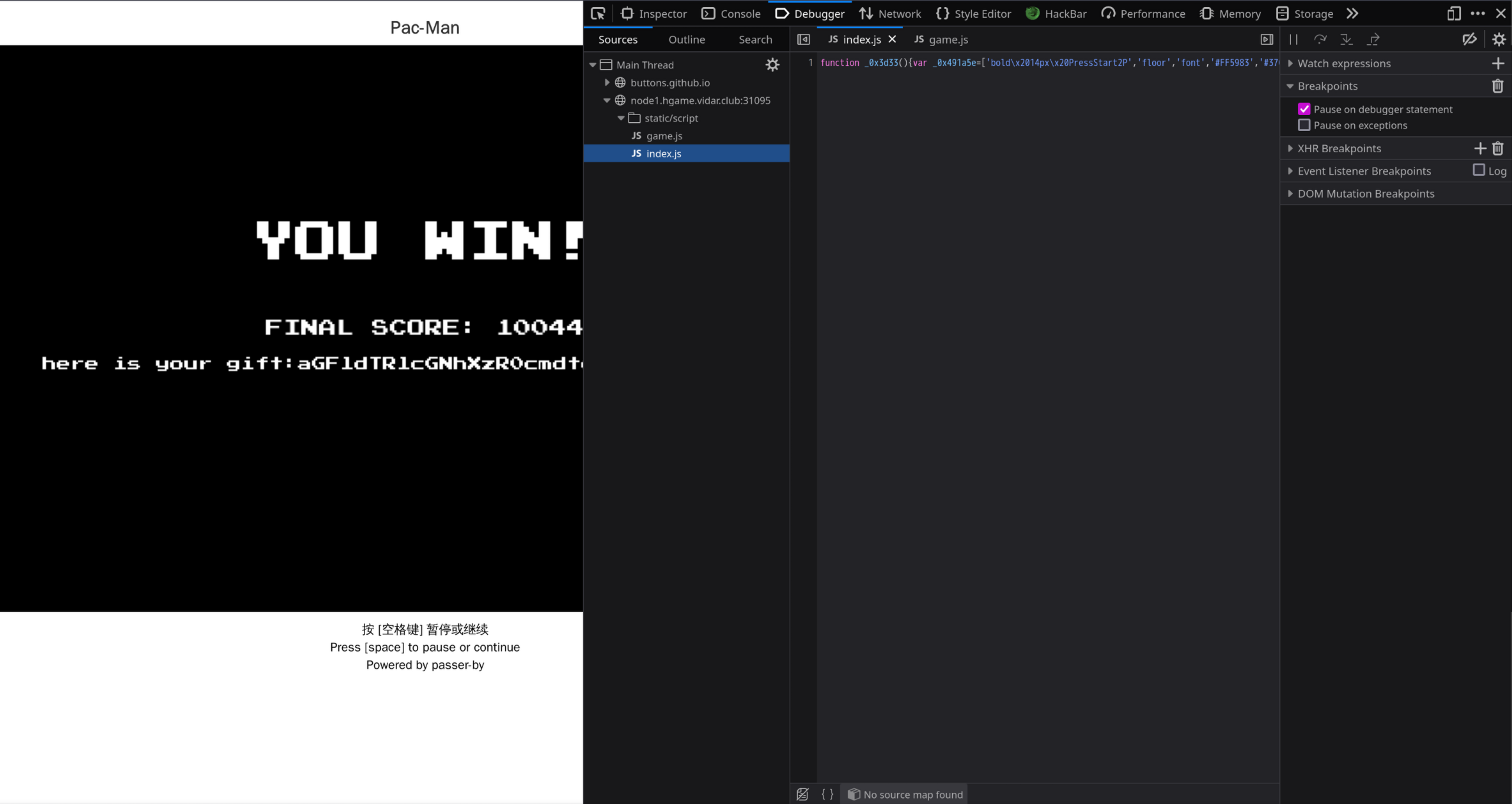Open debugger settings gear icon

(x=1499, y=40)
